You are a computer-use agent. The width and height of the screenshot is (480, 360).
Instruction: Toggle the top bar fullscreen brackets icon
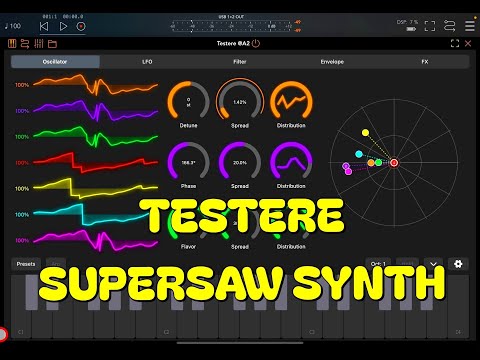[430, 26]
